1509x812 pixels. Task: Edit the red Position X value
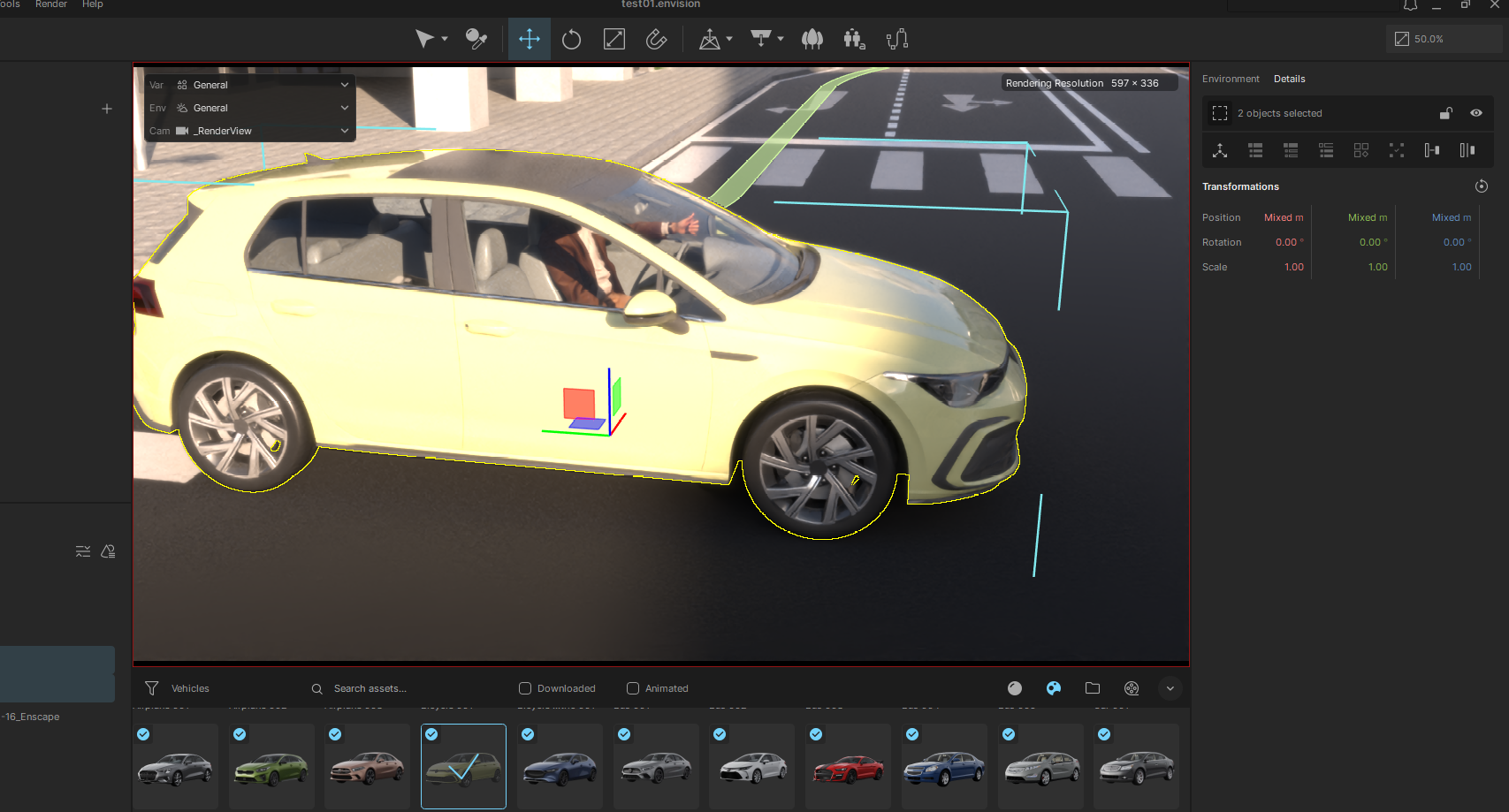(1284, 217)
